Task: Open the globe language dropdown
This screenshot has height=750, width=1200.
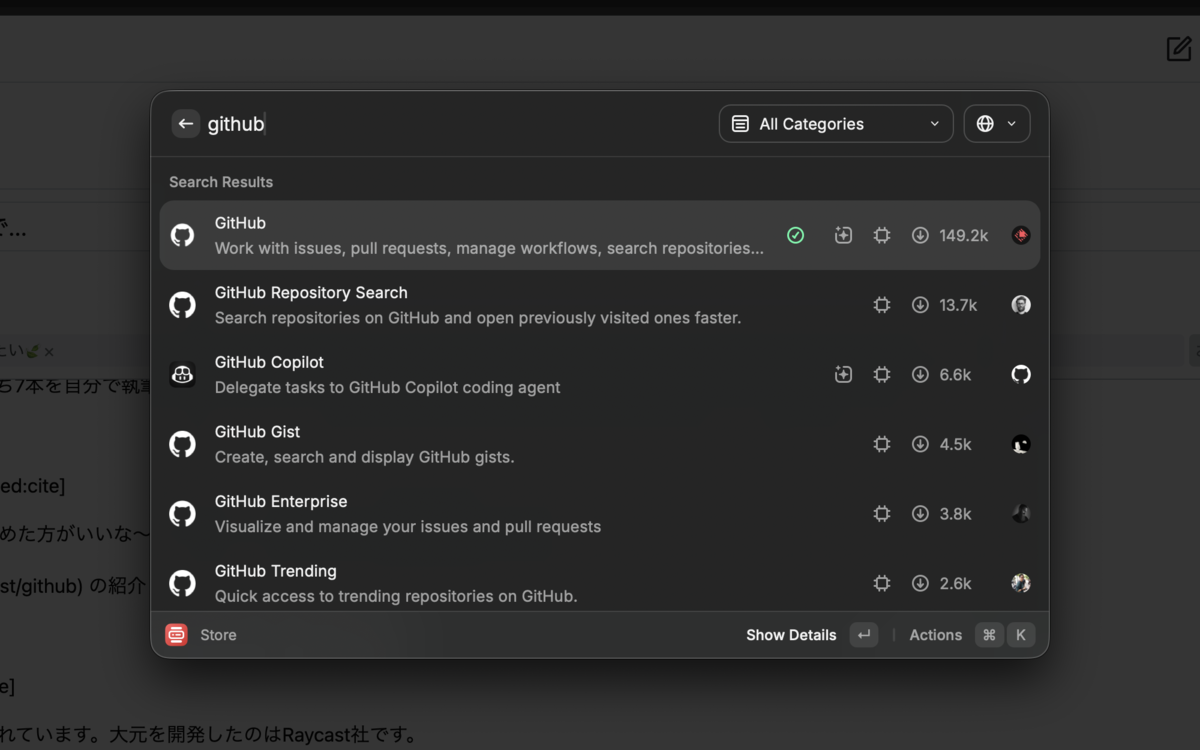Action: (997, 124)
